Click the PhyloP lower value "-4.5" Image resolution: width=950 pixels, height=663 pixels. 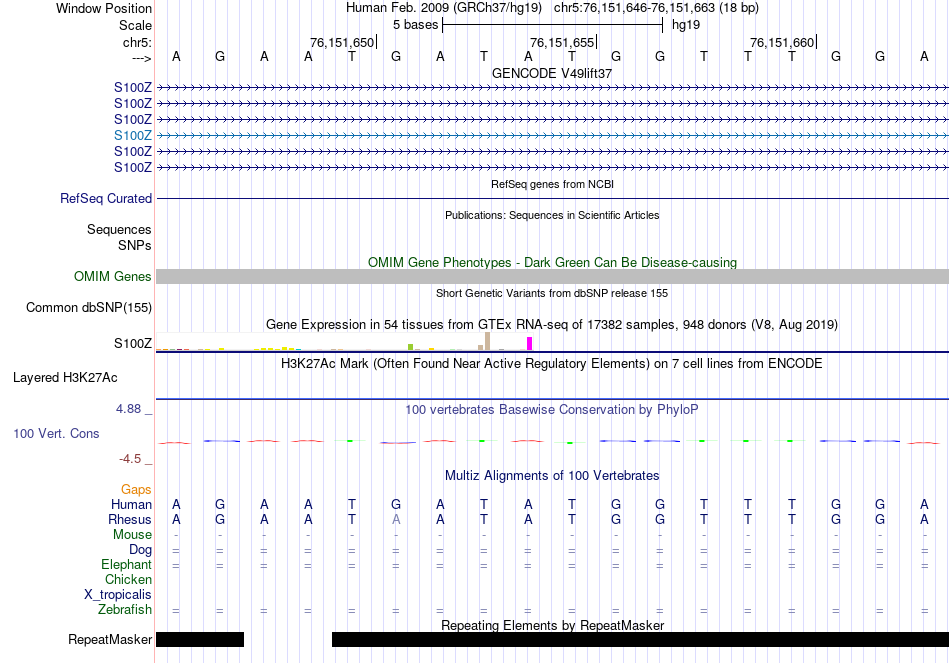[x=130, y=459]
